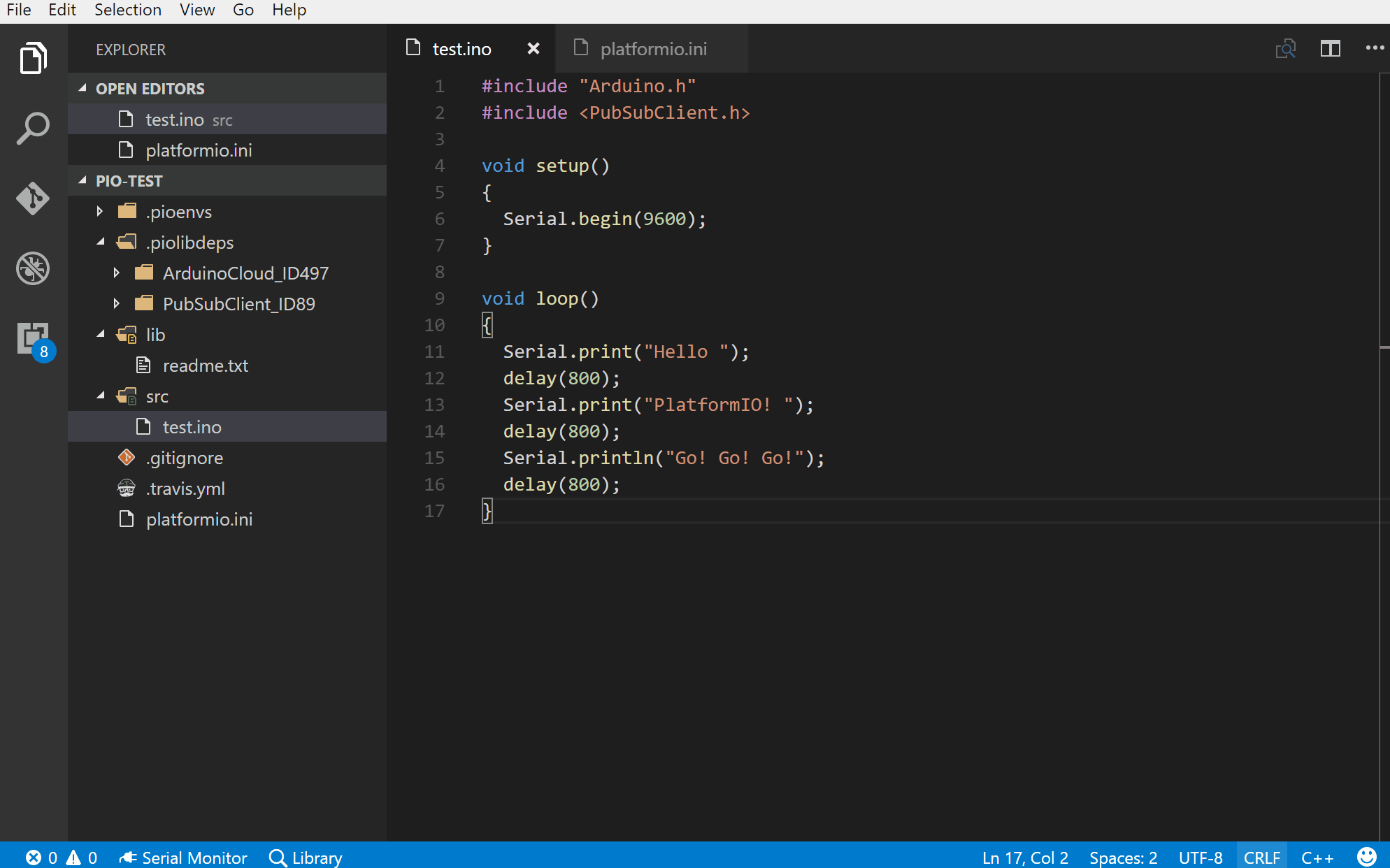The height and width of the screenshot is (868, 1390).
Task: Select the test.ino tab
Action: pyautogui.click(x=463, y=48)
